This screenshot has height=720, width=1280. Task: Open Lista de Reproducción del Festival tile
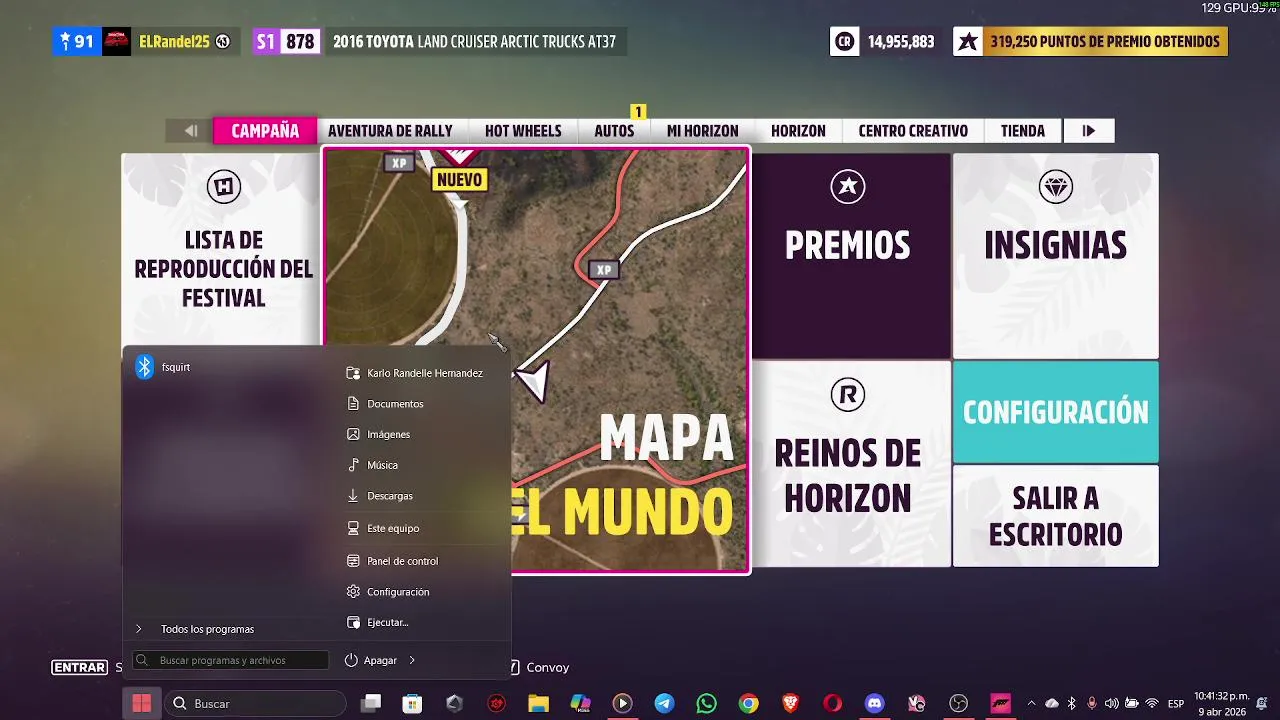click(223, 249)
